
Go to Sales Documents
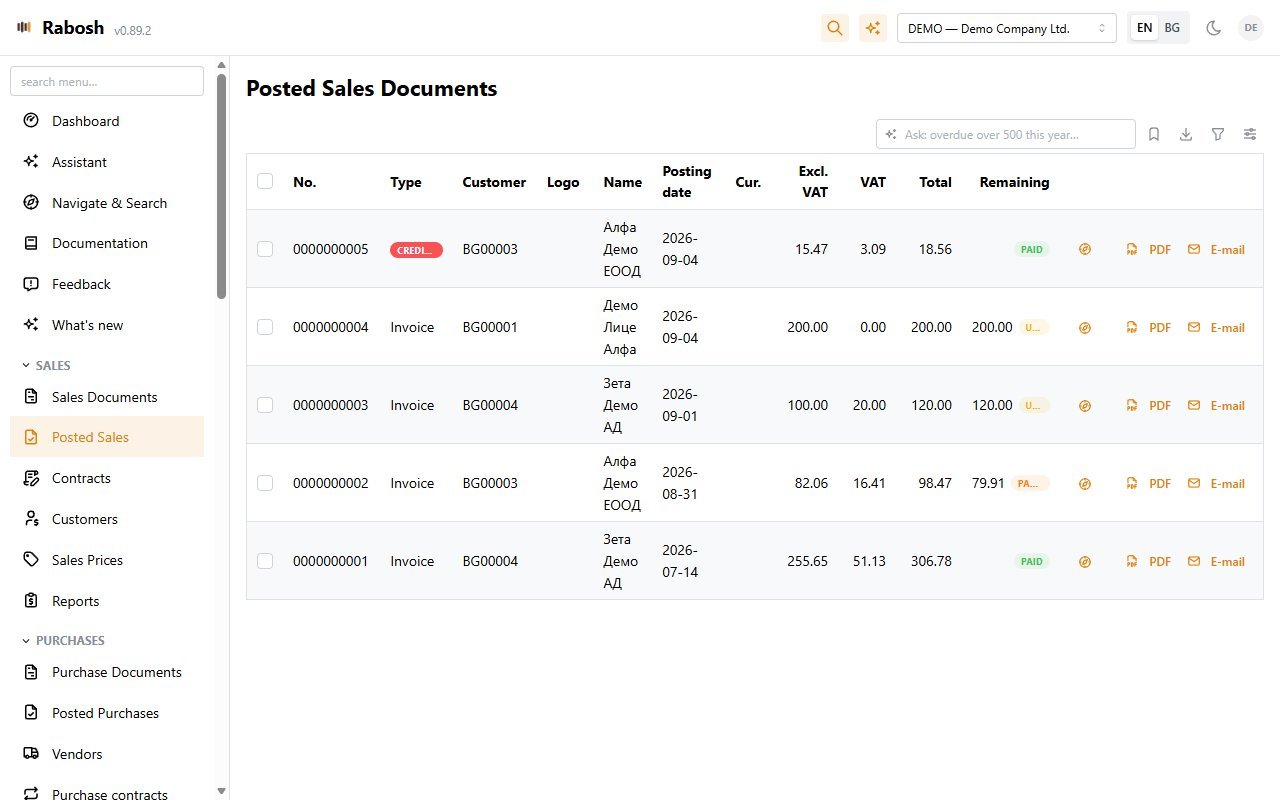(107, 397)
